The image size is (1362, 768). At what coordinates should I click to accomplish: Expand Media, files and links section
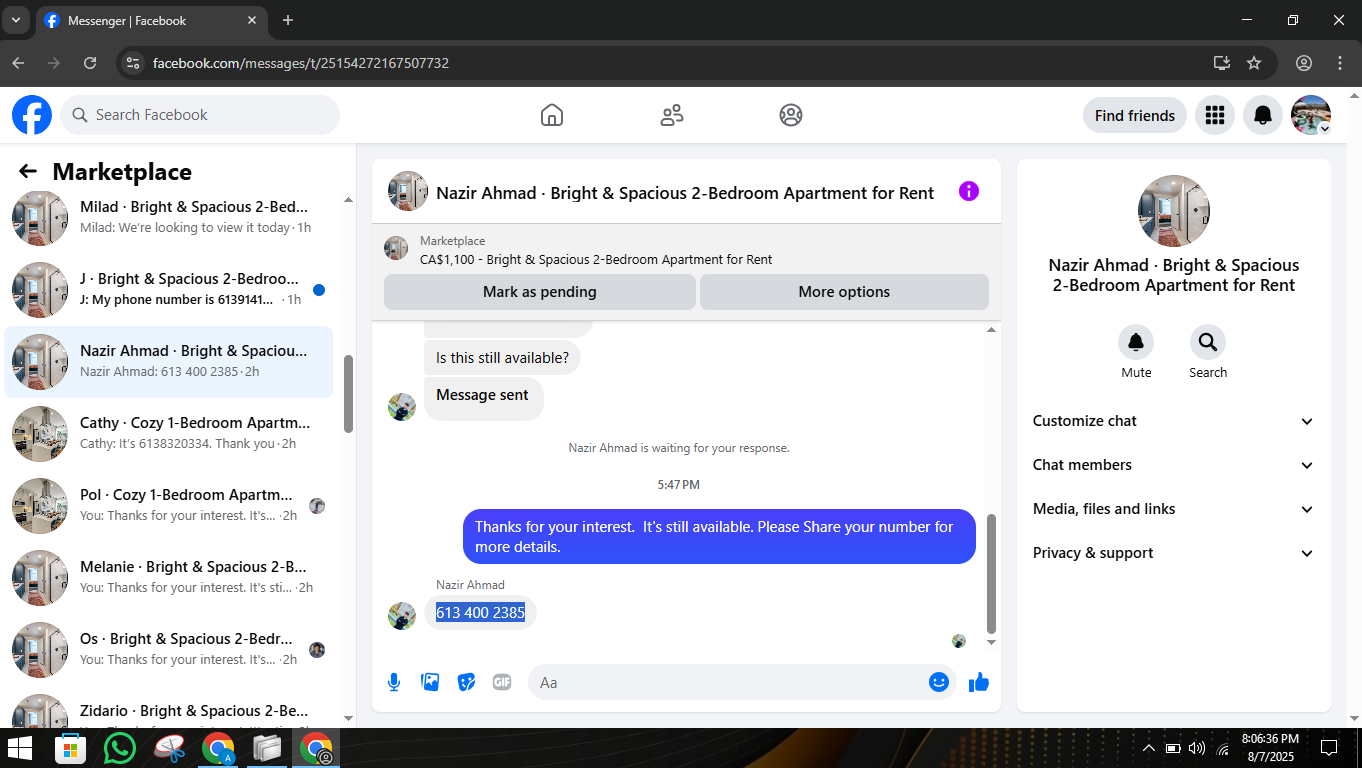point(1174,509)
